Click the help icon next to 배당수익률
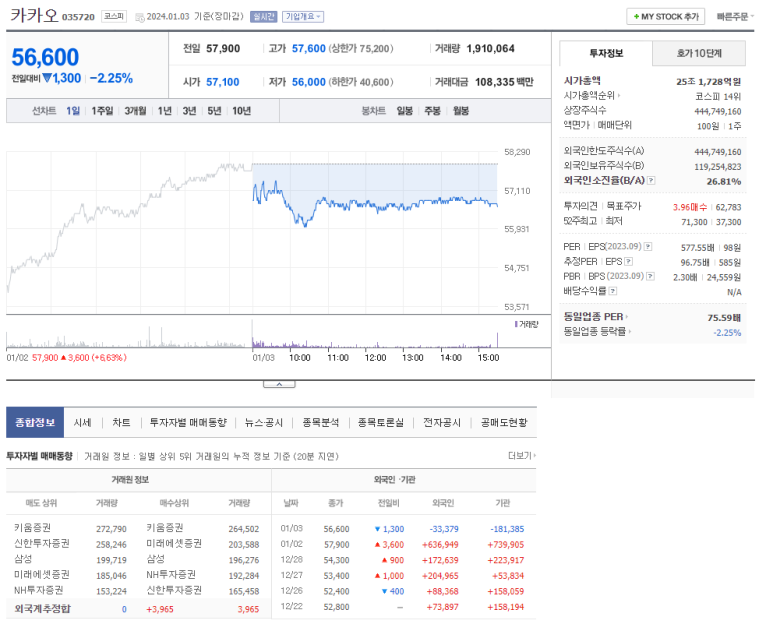This screenshot has height=624, width=773. 613,291
